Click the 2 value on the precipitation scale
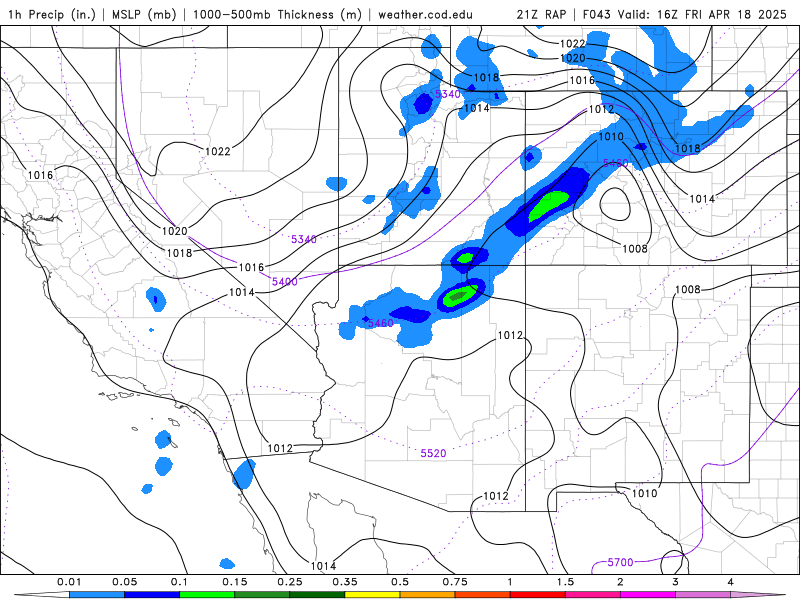 [620, 582]
